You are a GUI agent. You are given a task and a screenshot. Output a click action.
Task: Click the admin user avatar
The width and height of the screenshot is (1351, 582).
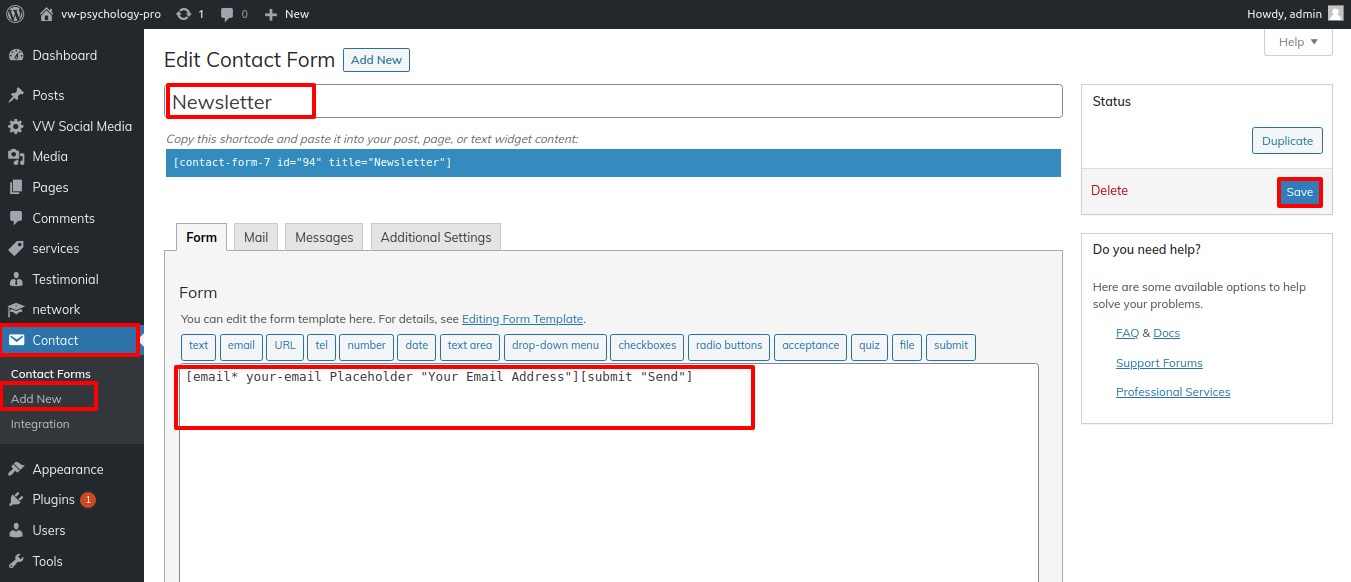click(1335, 14)
